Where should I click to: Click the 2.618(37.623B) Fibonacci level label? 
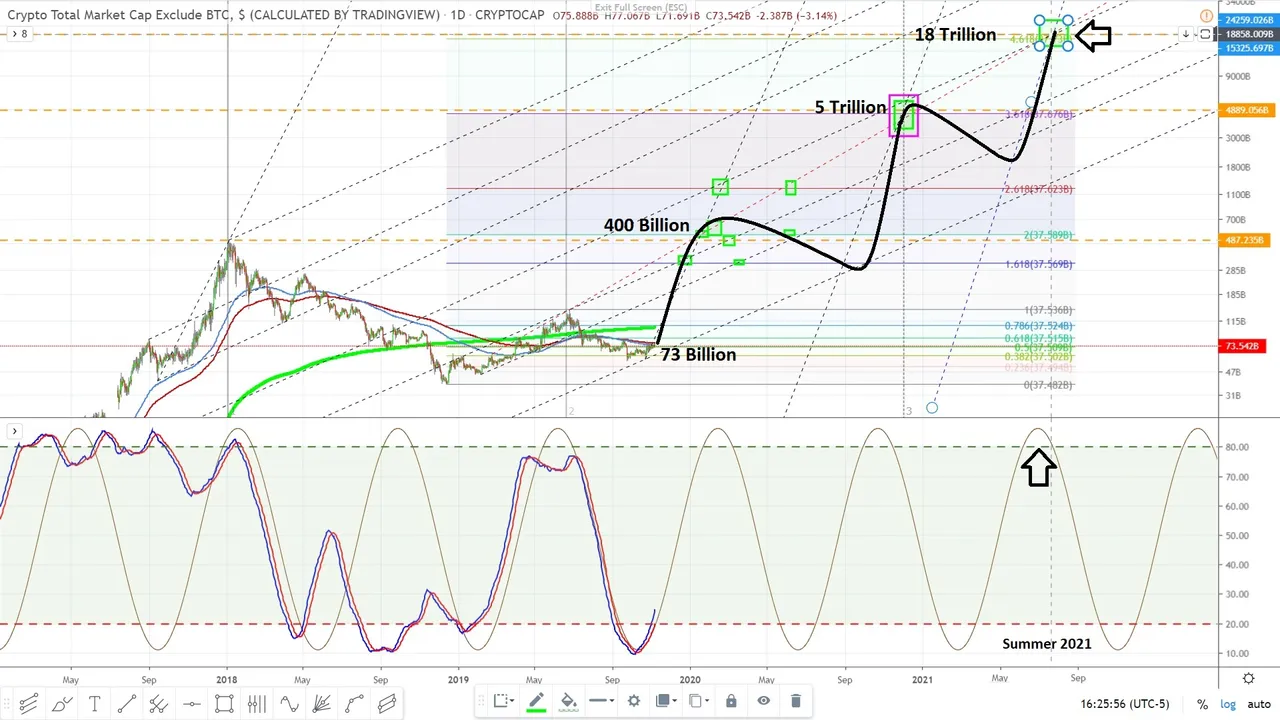(x=1039, y=189)
